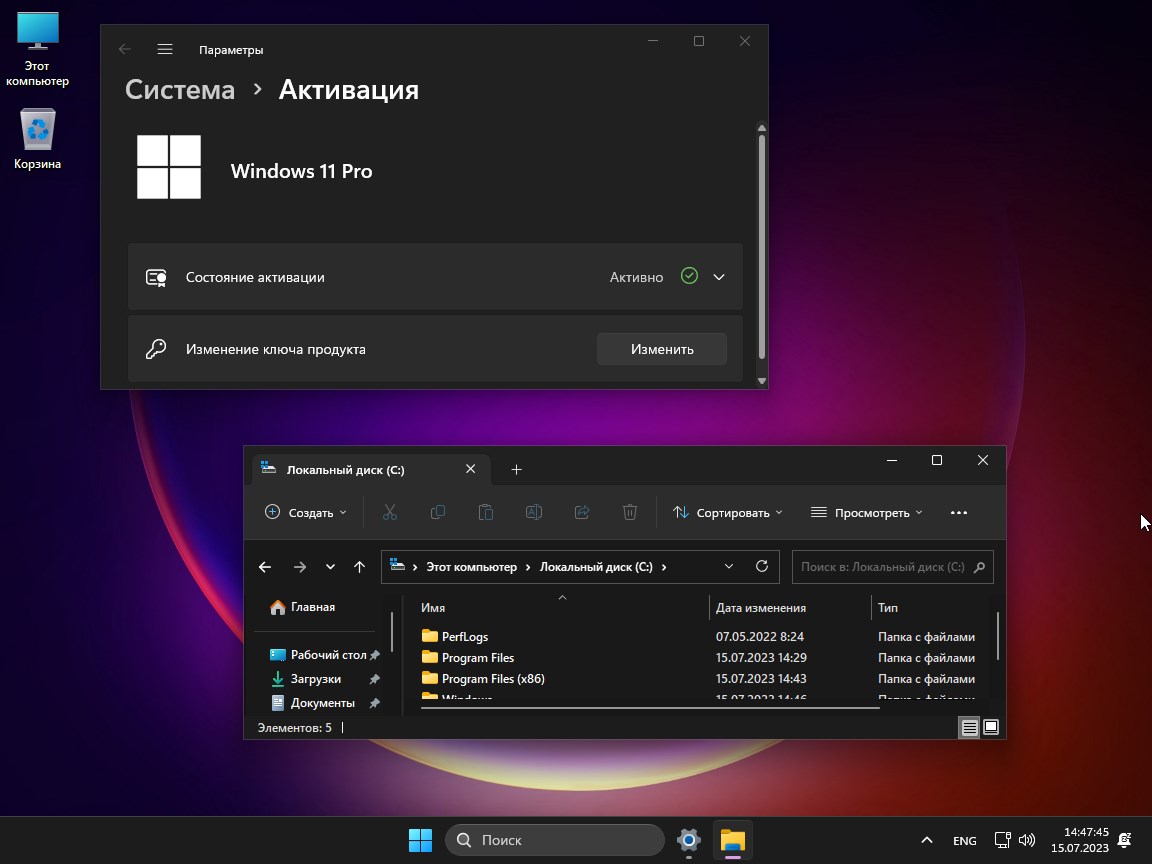Viewport: 1152px width, 864px height.
Task: Click the volume speaker icon in system tray
Action: tap(1027, 840)
